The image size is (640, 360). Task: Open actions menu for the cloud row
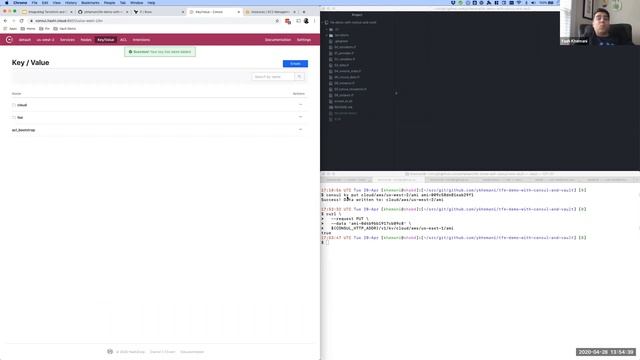point(300,105)
